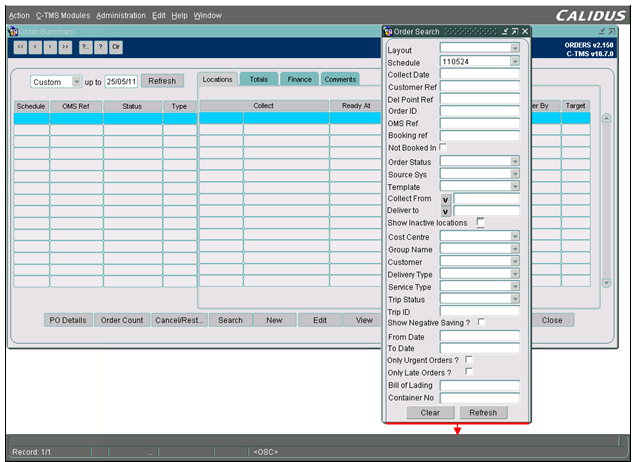Image resolution: width=632 pixels, height=462 pixels.
Task: Tick the Not Booked In checkbox
Action: (443, 147)
